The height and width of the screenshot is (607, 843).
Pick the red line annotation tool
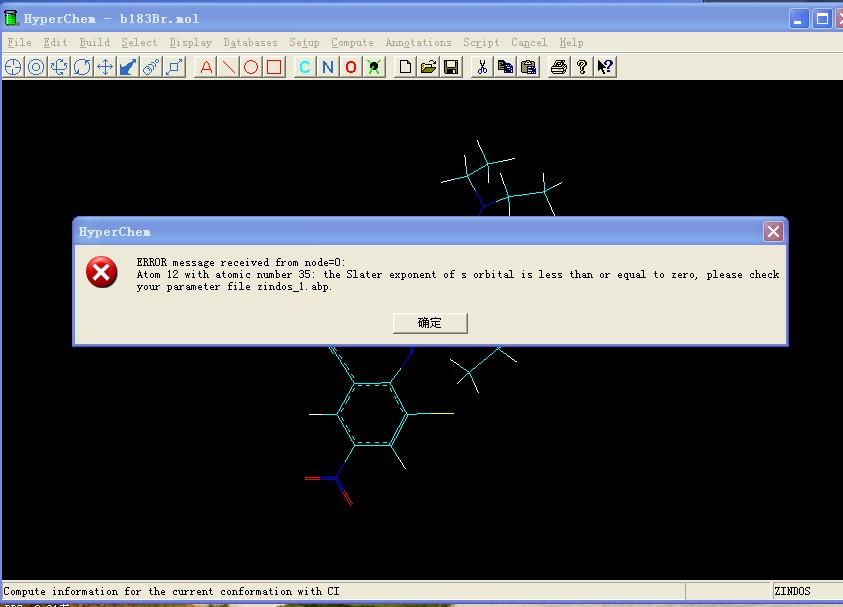228,67
